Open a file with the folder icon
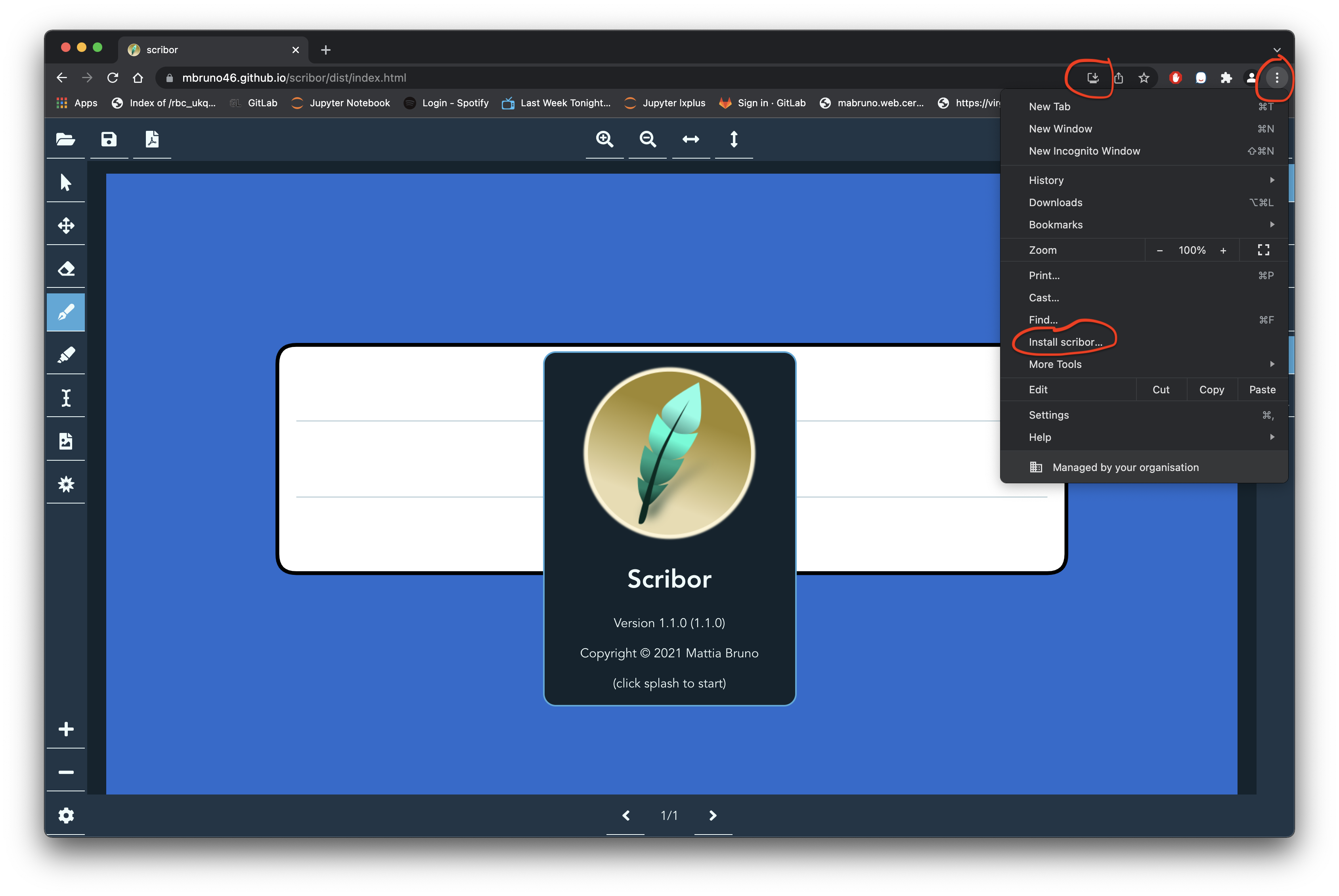 tap(66, 139)
